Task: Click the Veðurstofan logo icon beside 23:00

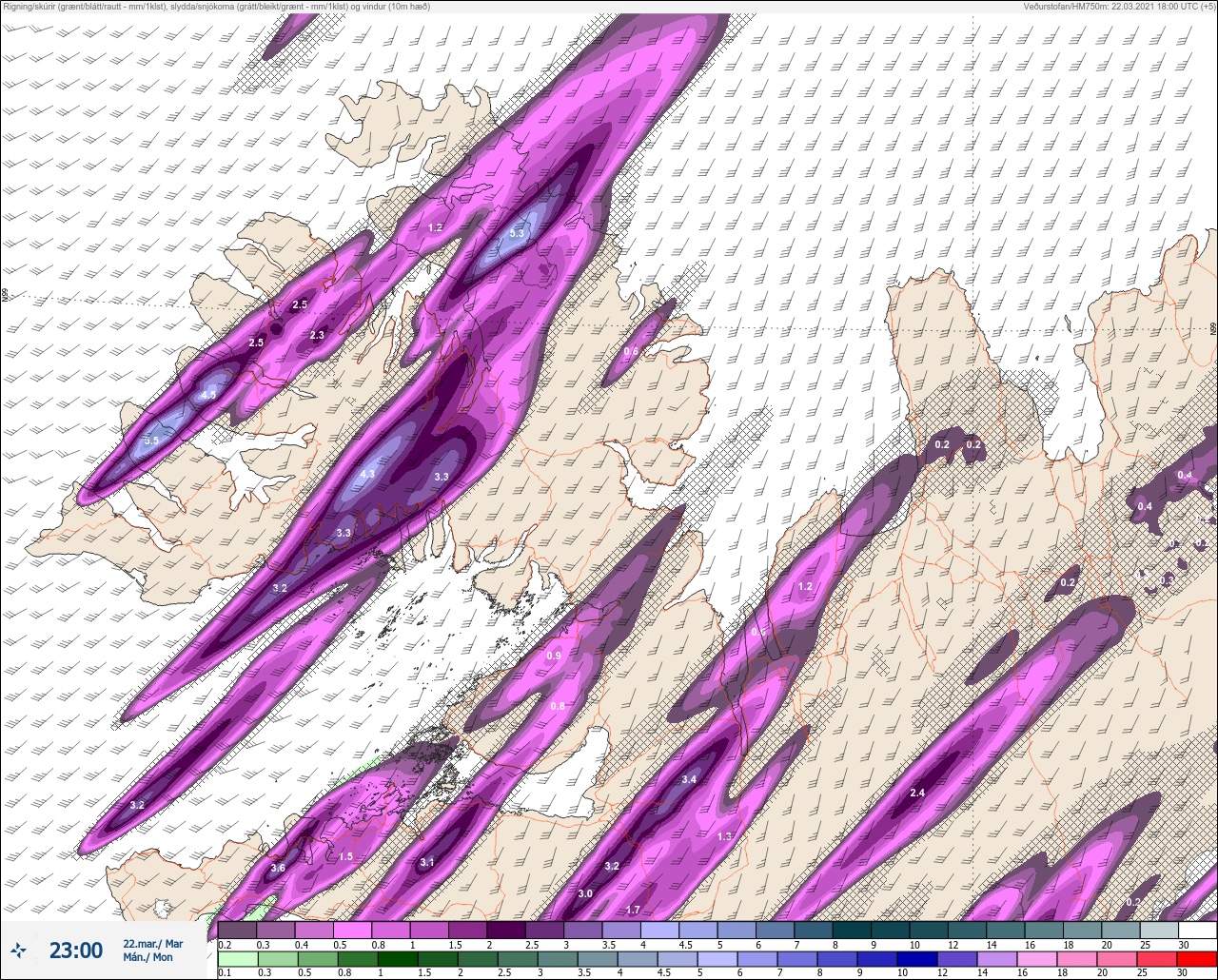Action: (x=18, y=950)
